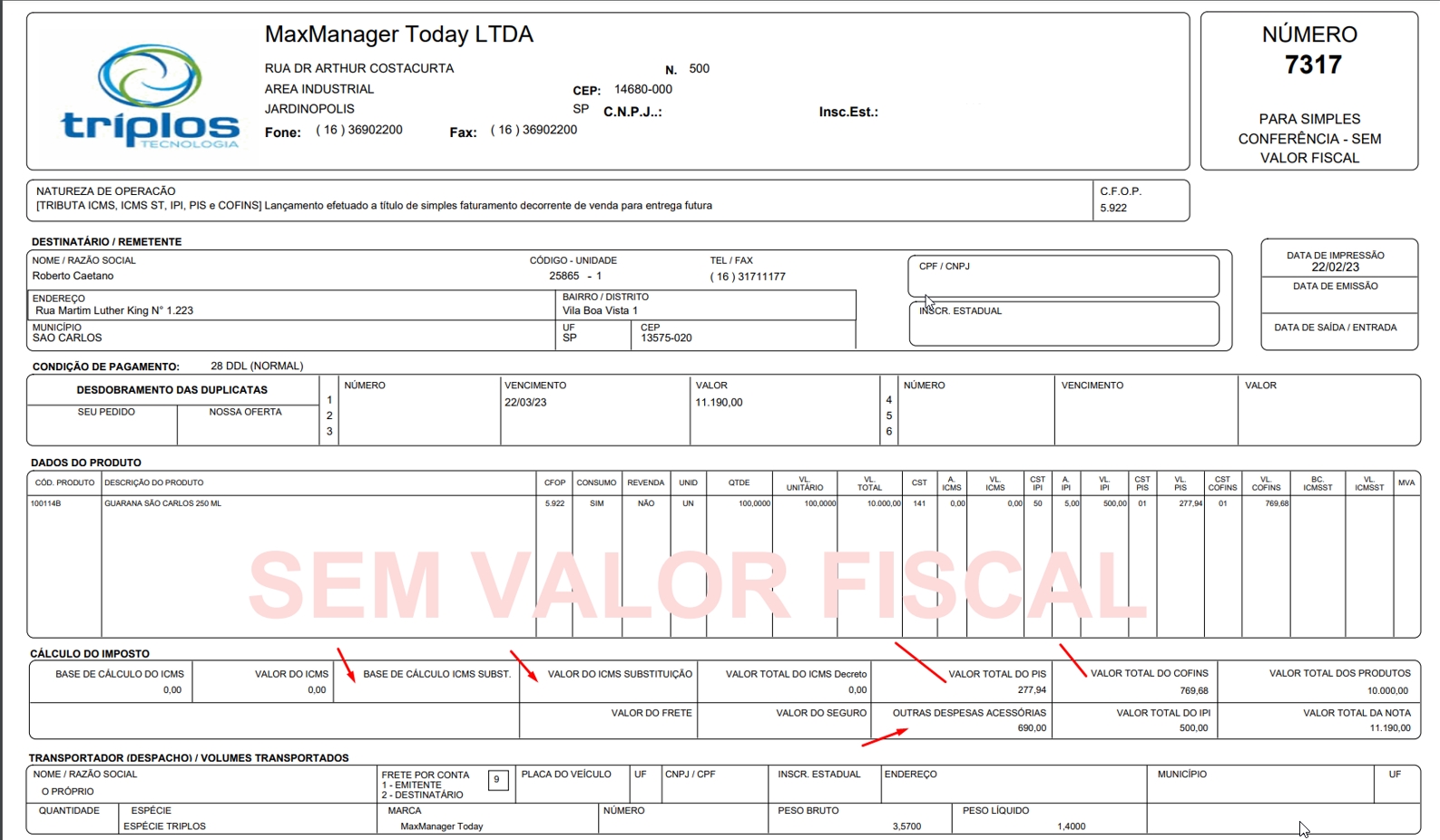1440x840 pixels.
Task: Click IPI rate '5,00'
Action: click(x=1072, y=503)
